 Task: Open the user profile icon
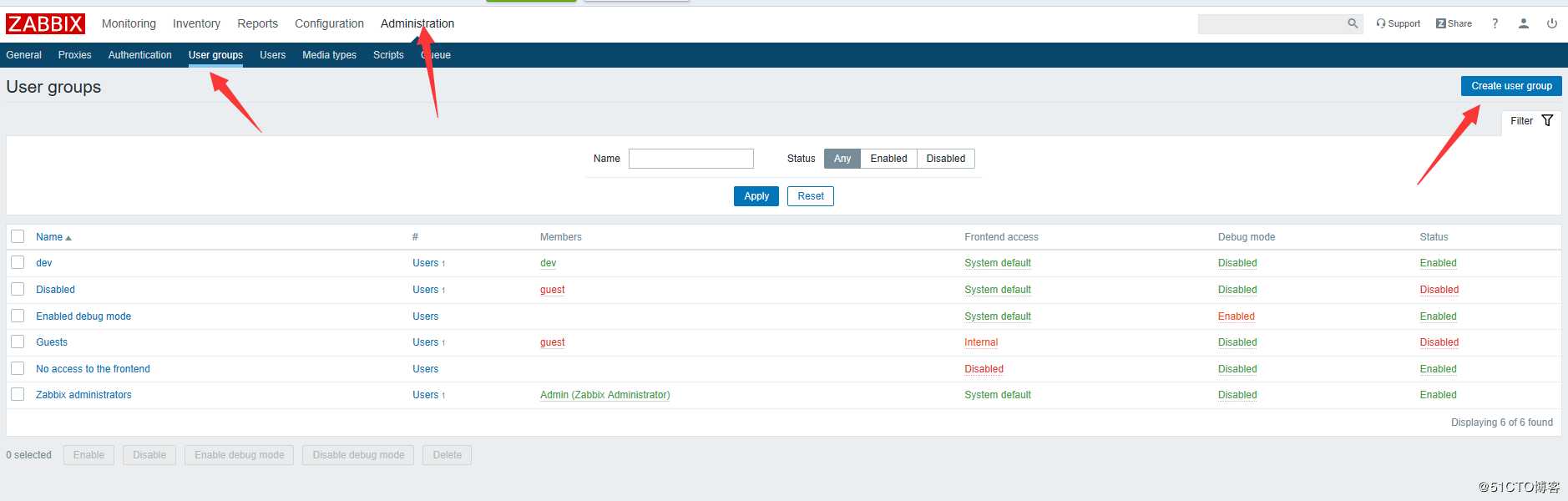click(x=1524, y=23)
